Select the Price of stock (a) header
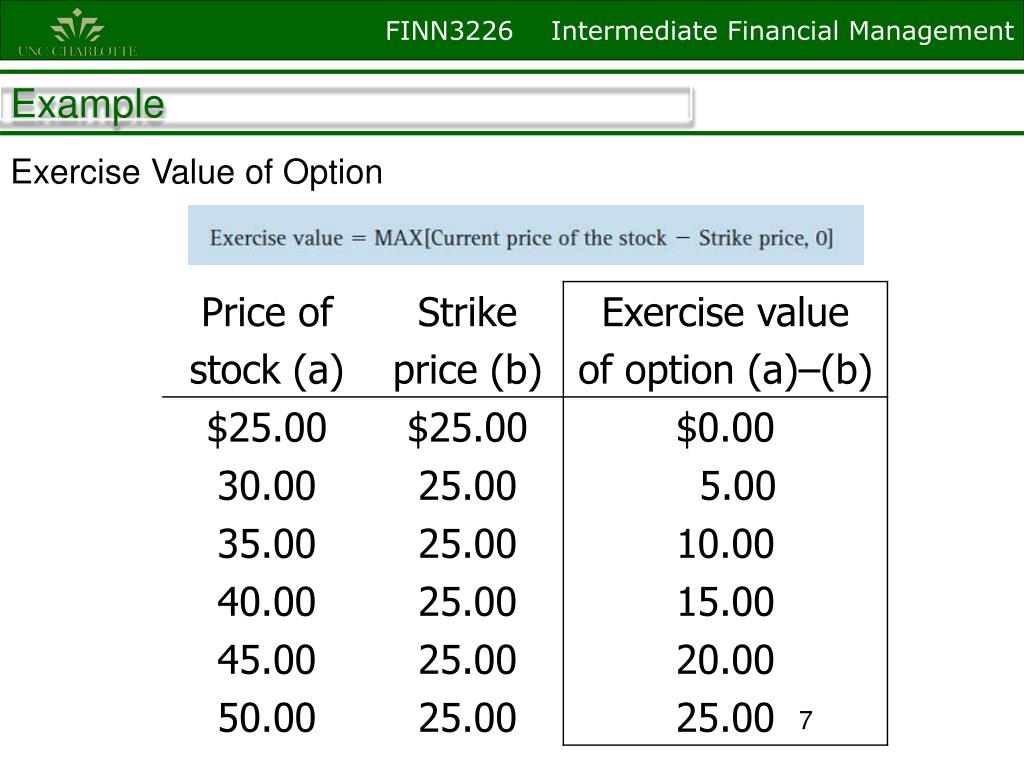Image resolution: width=1024 pixels, height=768 pixels. [x=266, y=341]
